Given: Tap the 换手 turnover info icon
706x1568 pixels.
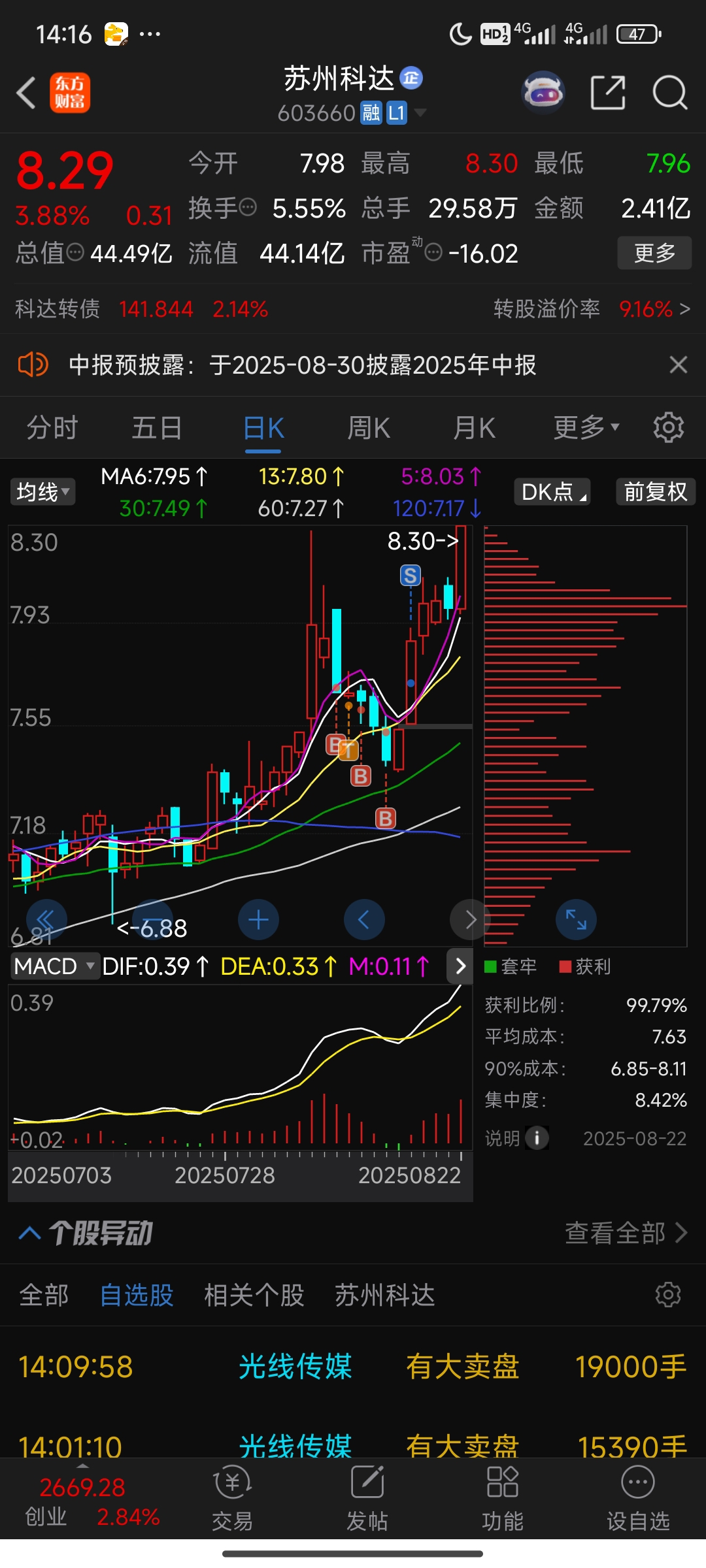Looking at the screenshot, I should point(248,208).
